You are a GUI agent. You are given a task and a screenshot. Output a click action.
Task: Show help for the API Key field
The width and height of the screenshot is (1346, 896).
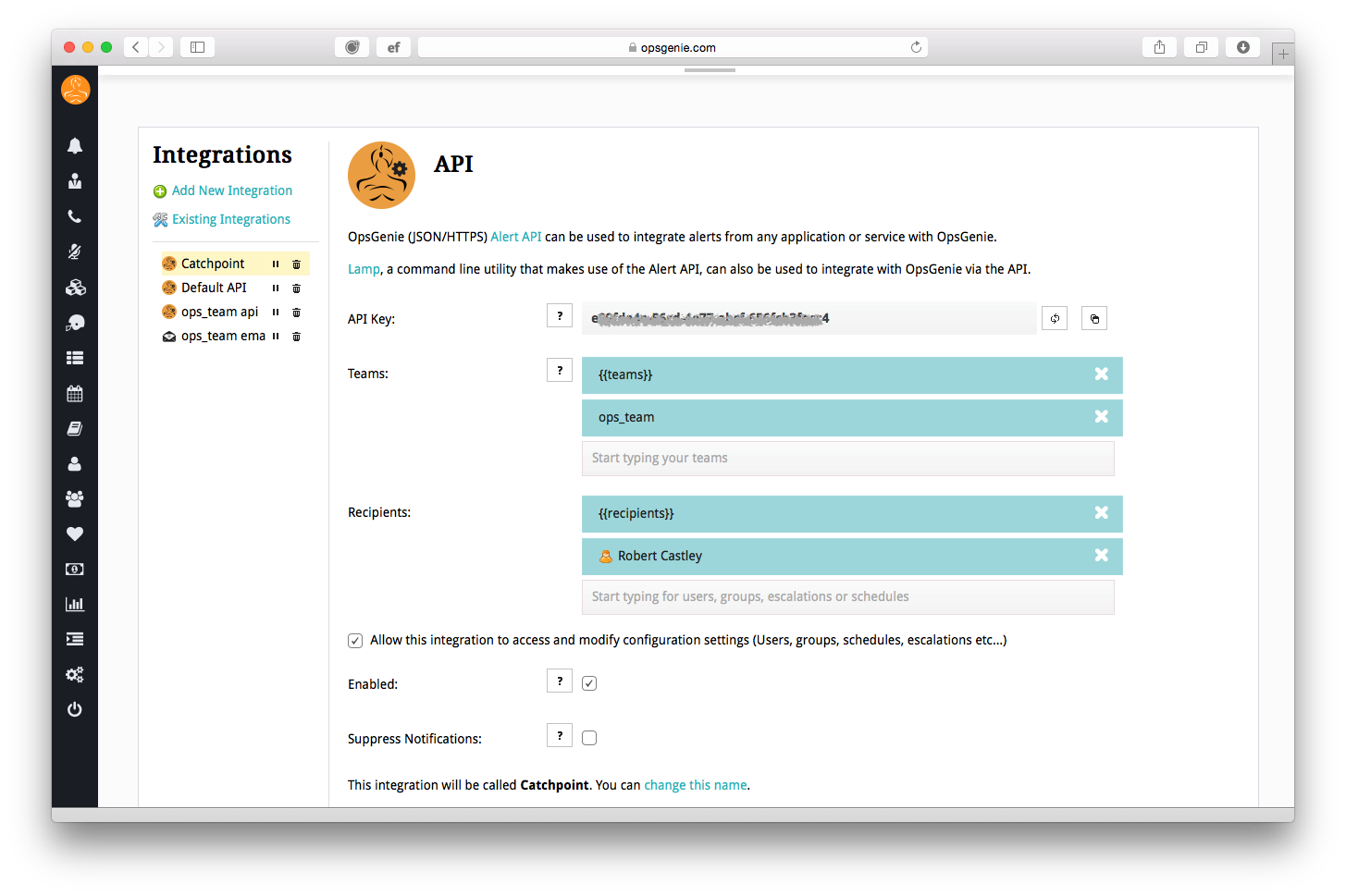click(560, 315)
